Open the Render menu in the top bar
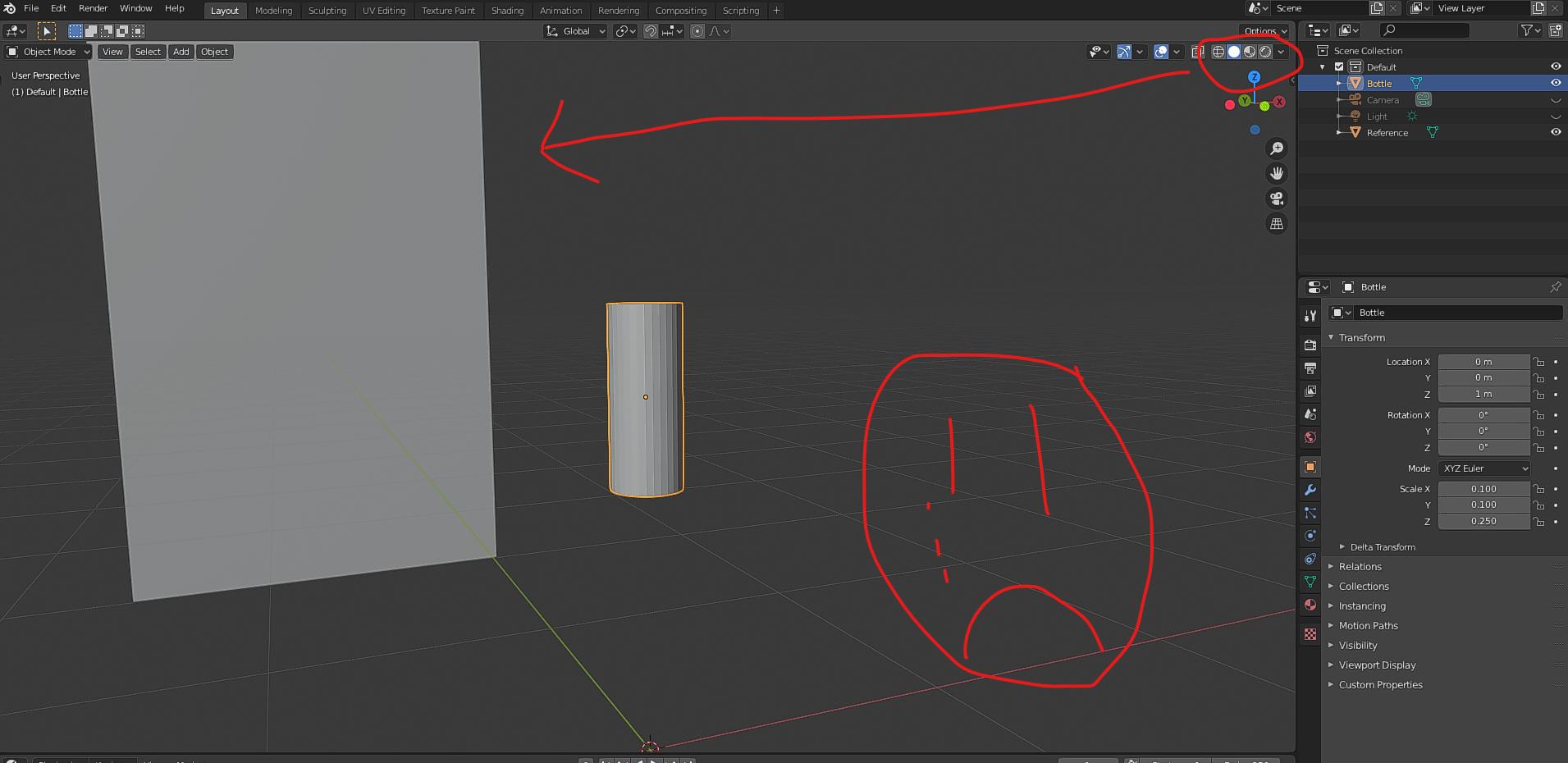This screenshot has width=1568, height=763. (93, 8)
